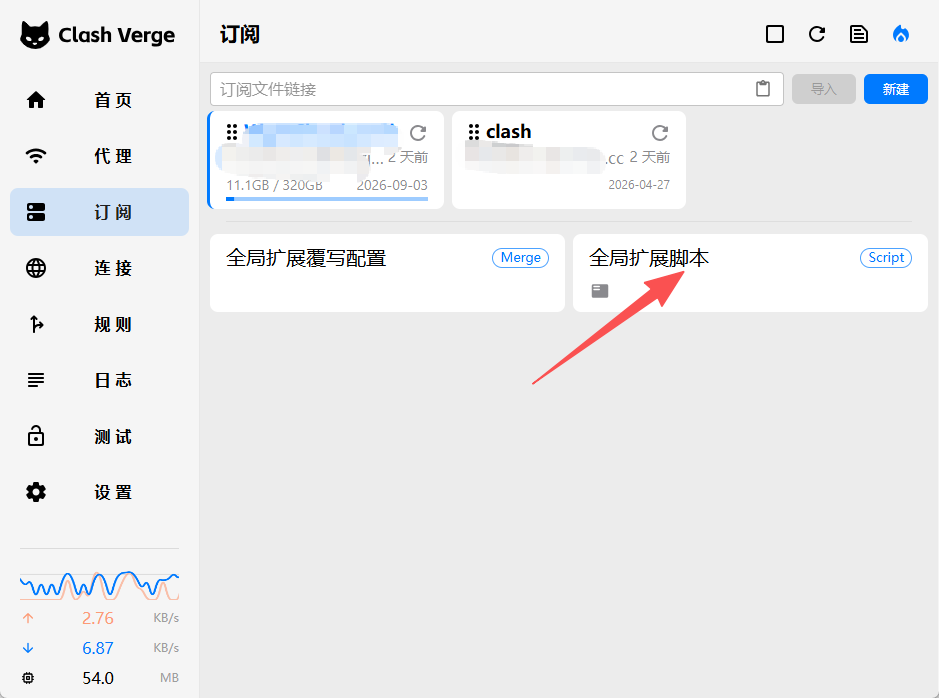
Task: Refresh the clash subscription
Action: (660, 132)
